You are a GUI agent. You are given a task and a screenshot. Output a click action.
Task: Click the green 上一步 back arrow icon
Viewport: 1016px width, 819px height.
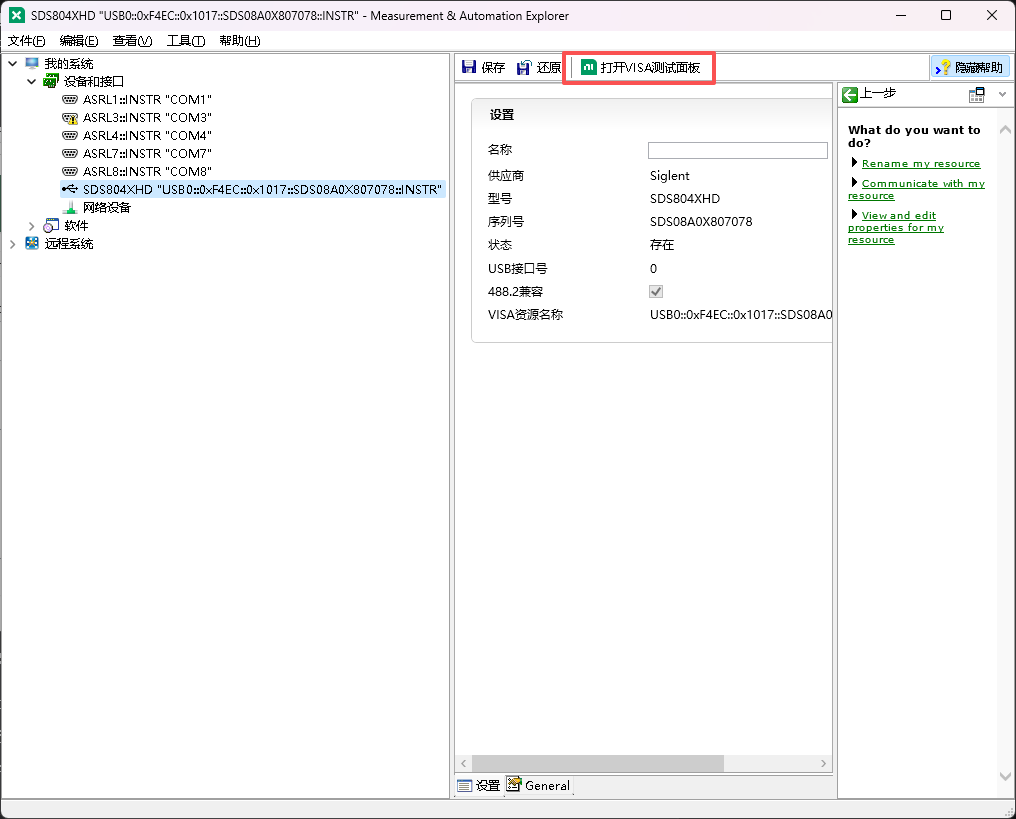tap(849, 95)
